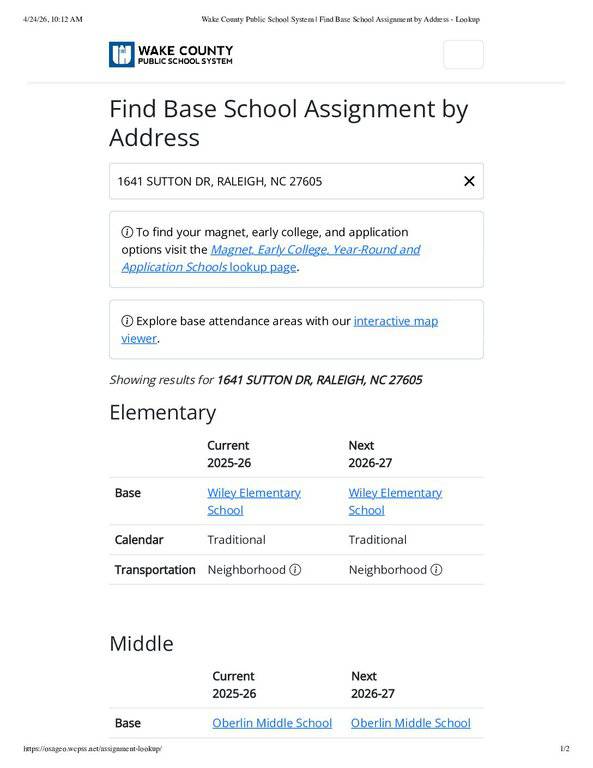
Task: Open next 2026-27 Wiley Elementary School link
Action: 395,502
